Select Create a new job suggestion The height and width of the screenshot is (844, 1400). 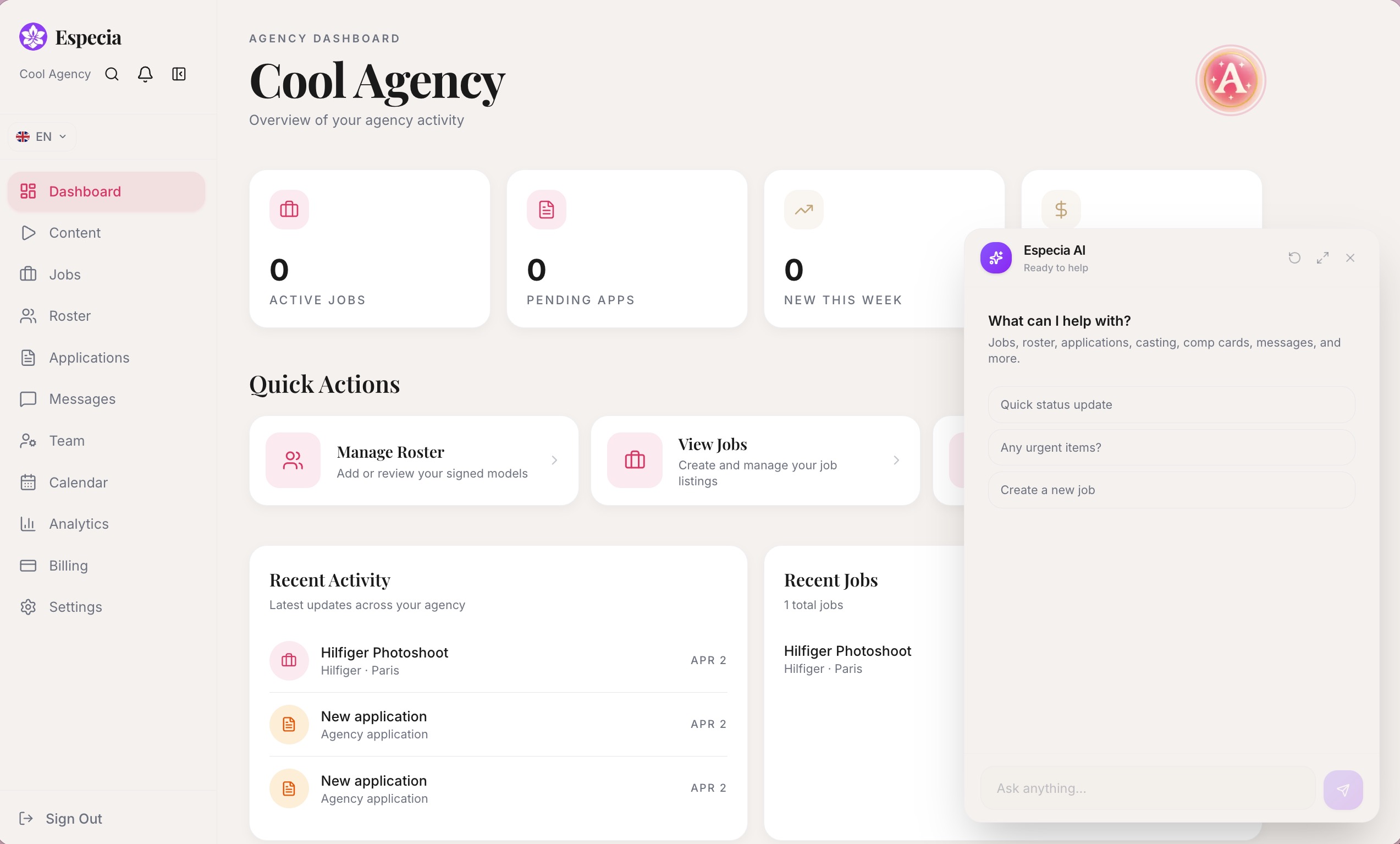pyautogui.click(x=1172, y=490)
